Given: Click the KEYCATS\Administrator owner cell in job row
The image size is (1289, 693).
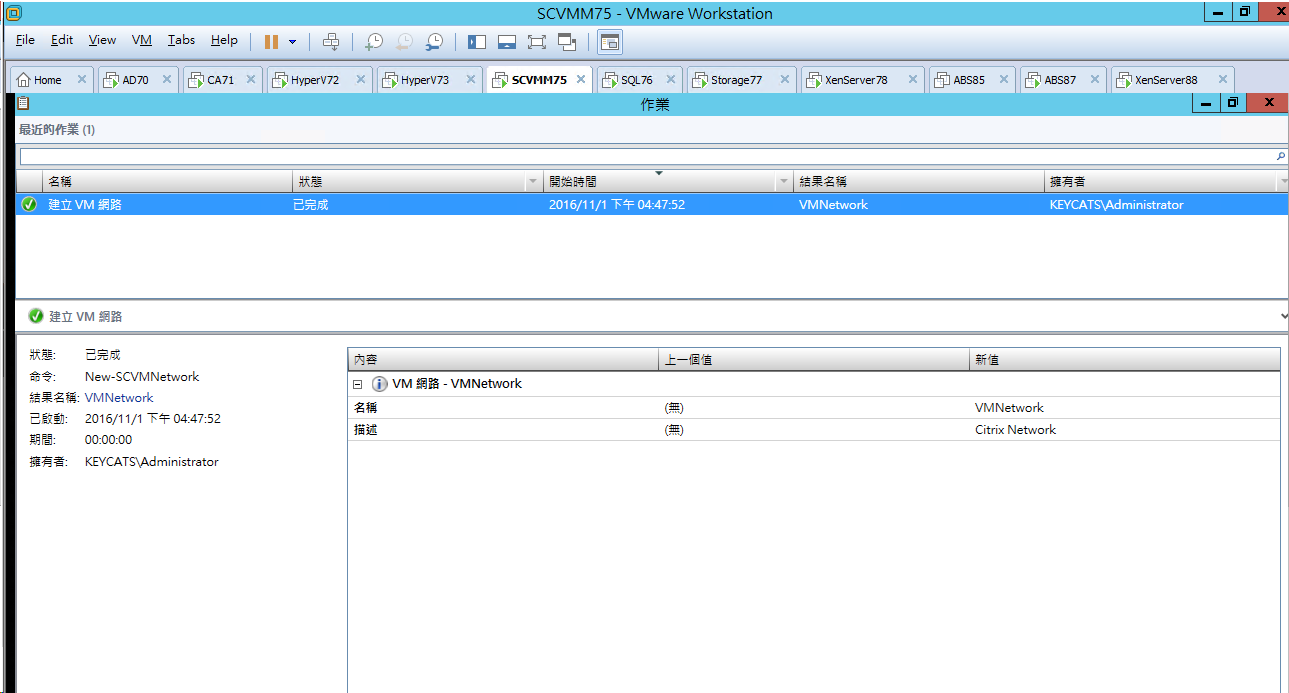Looking at the screenshot, I should tap(1116, 204).
